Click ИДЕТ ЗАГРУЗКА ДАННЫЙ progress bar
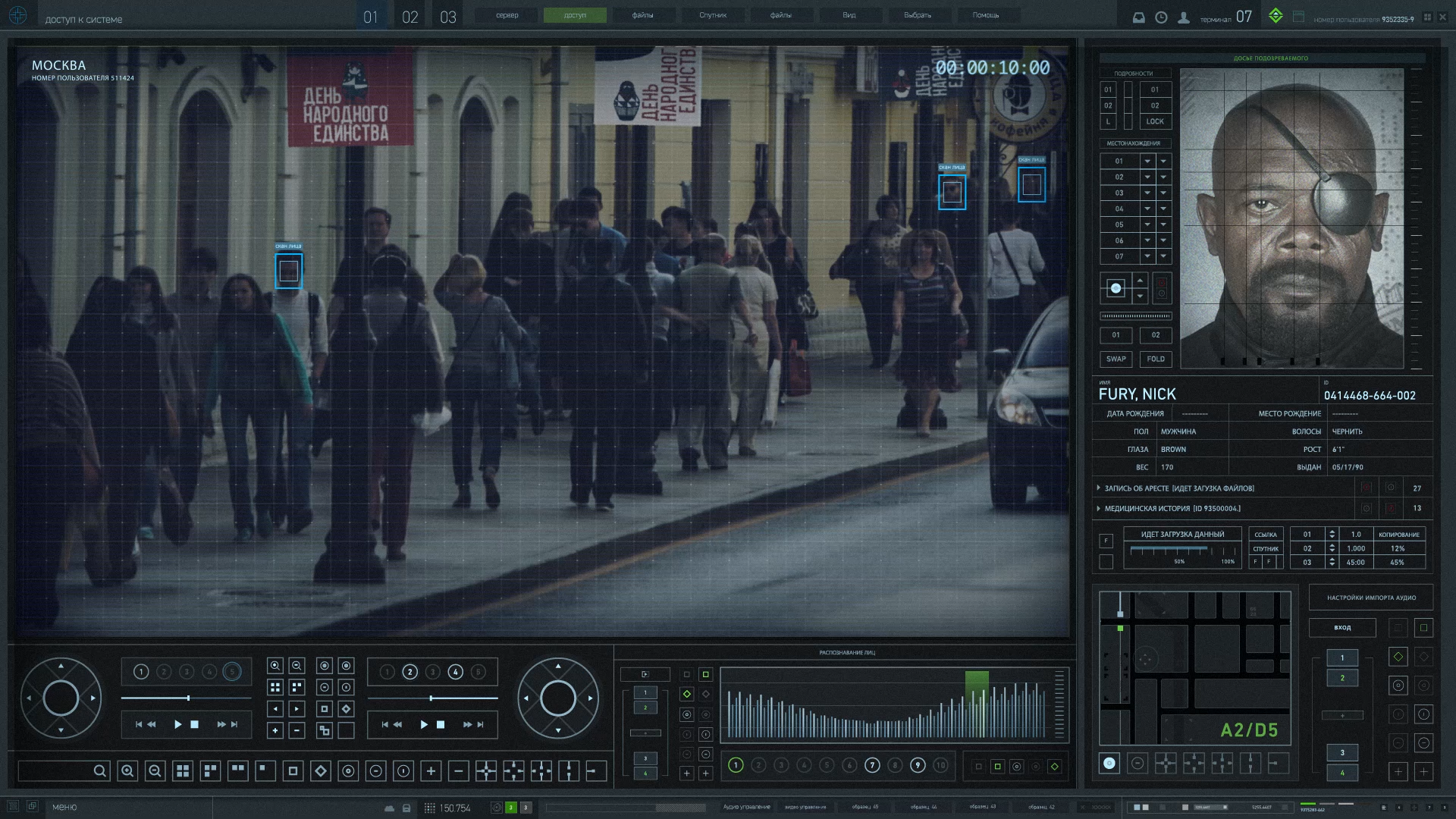The height and width of the screenshot is (819, 1456). (1182, 552)
